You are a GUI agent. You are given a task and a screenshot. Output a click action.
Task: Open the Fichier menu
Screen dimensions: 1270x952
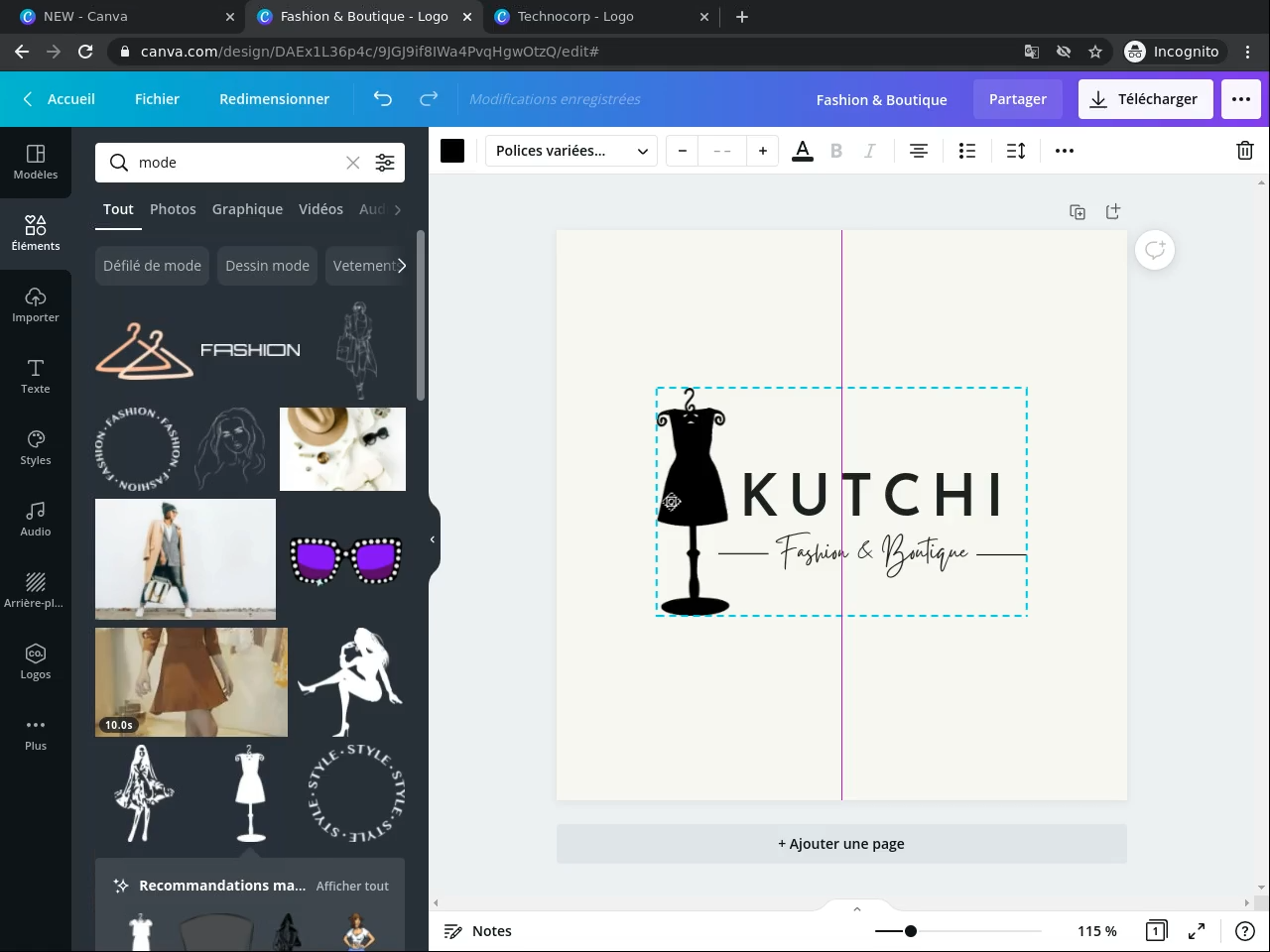click(157, 99)
